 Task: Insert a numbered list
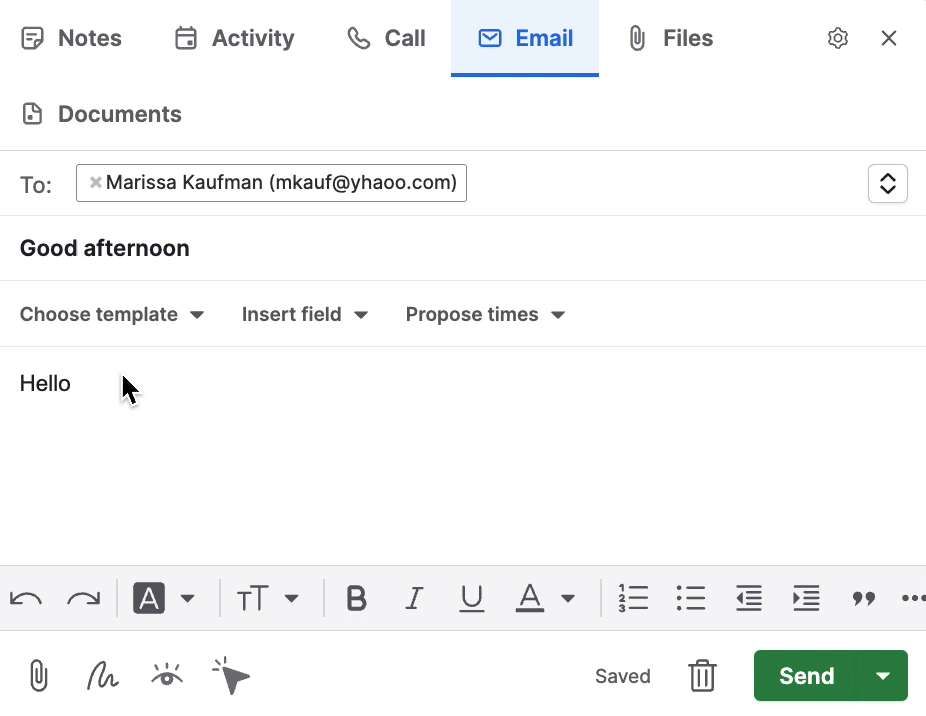[x=633, y=599]
